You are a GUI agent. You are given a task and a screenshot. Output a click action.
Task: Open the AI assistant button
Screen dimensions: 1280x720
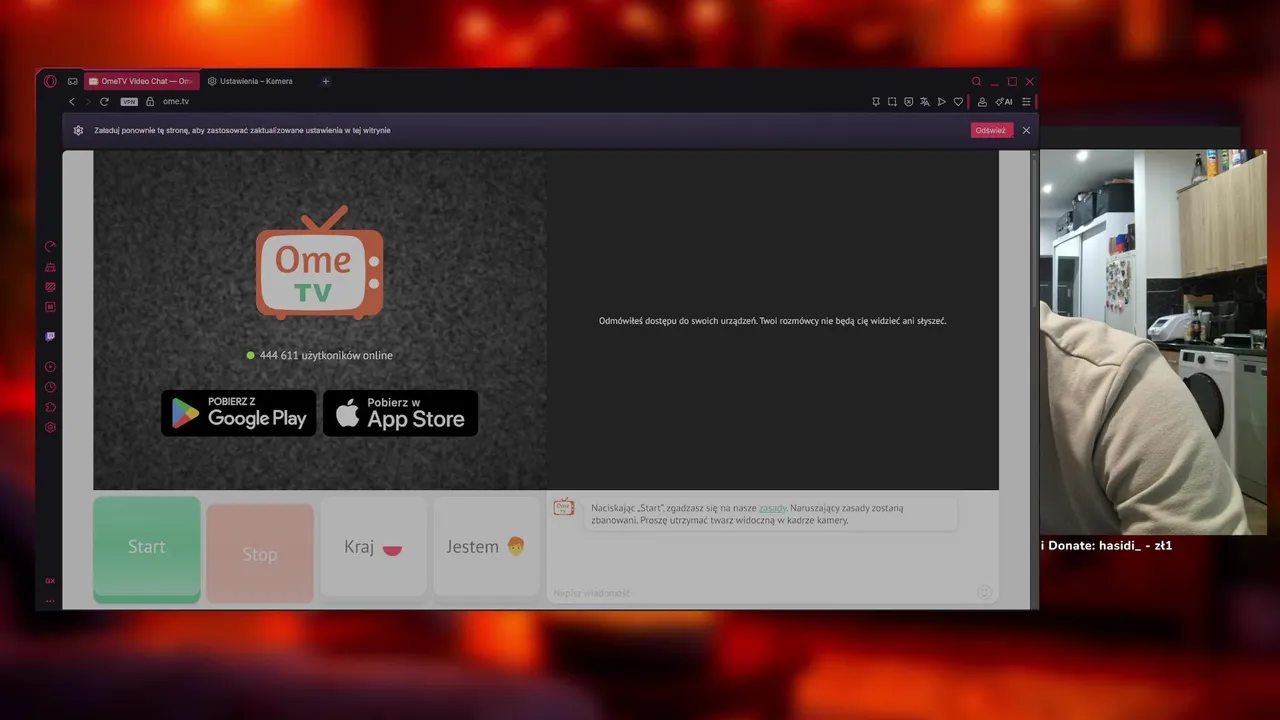[1004, 101]
